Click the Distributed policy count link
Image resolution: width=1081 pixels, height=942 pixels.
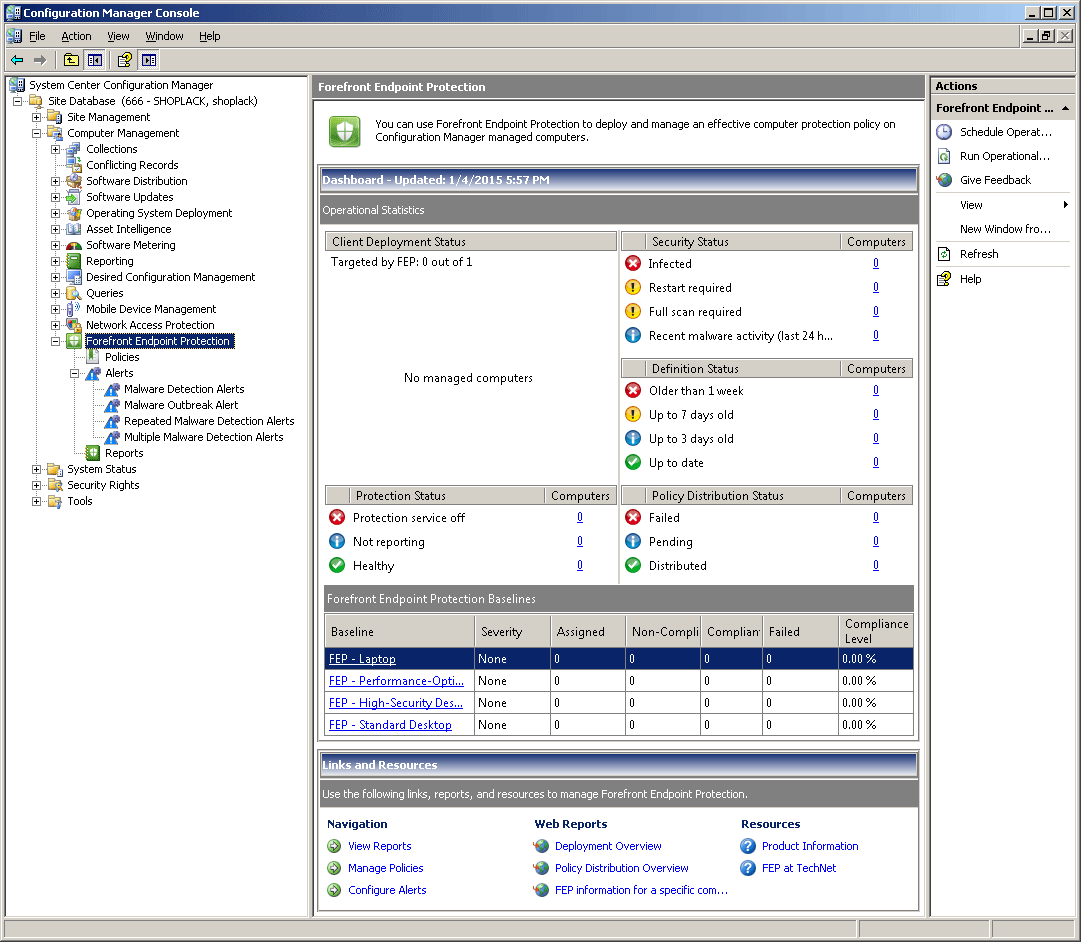coord(876,565)
